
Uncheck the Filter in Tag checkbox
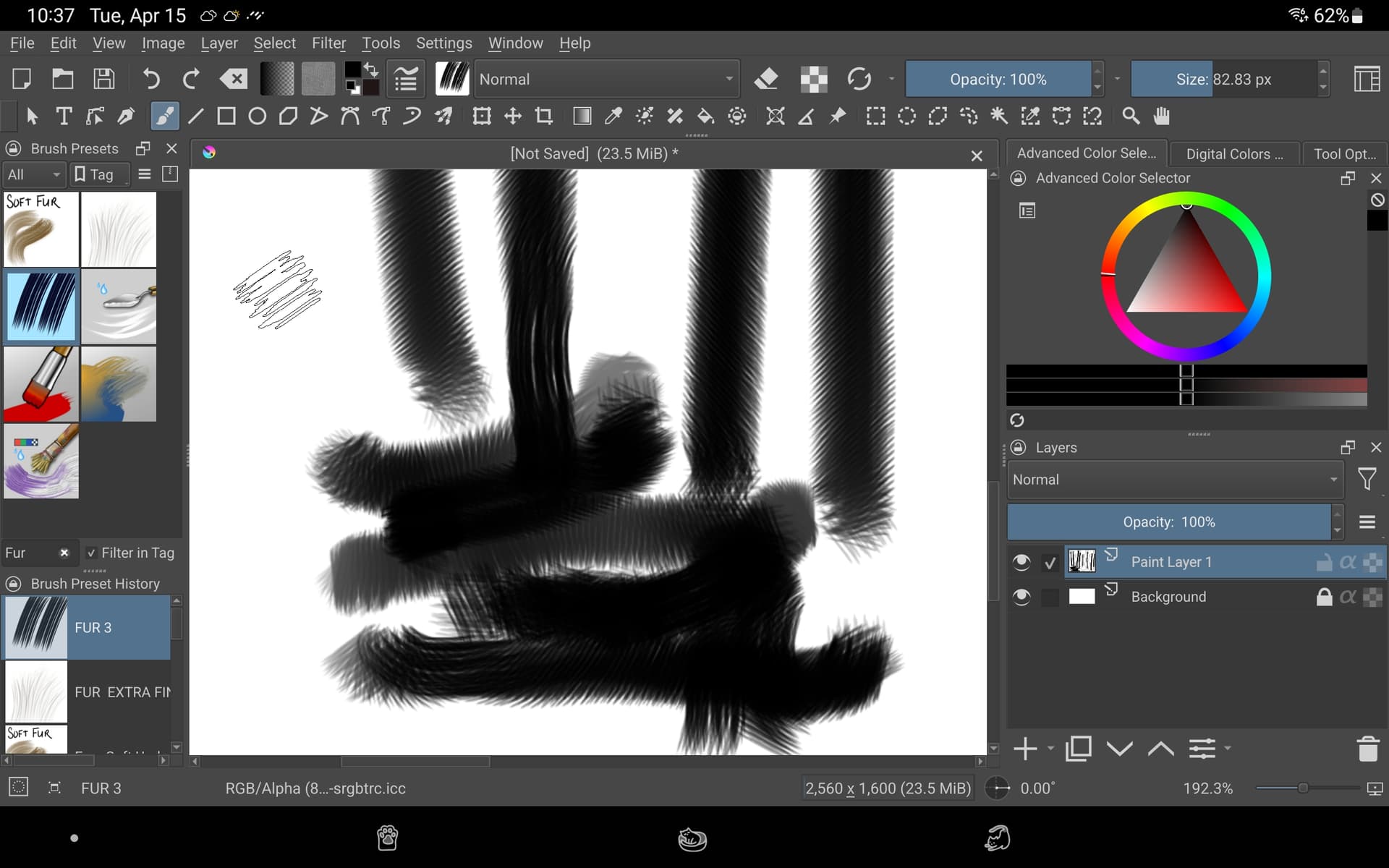click(x=92, y=553)
